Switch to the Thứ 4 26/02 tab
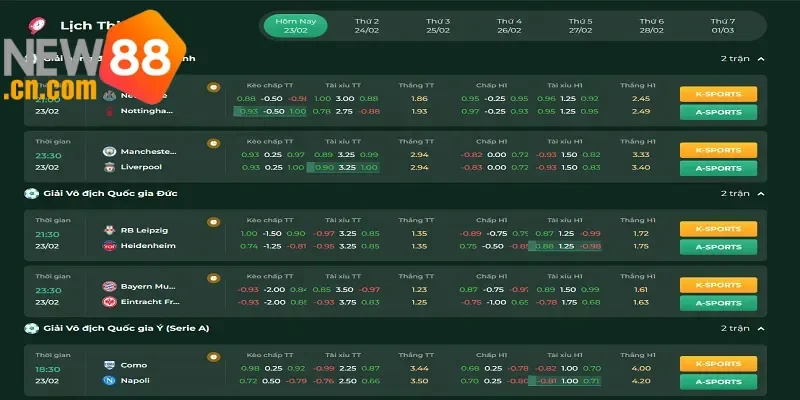Image resolution: width=800 pixels, height=400 pixels. pyautogui.click(x=509, y=25)
